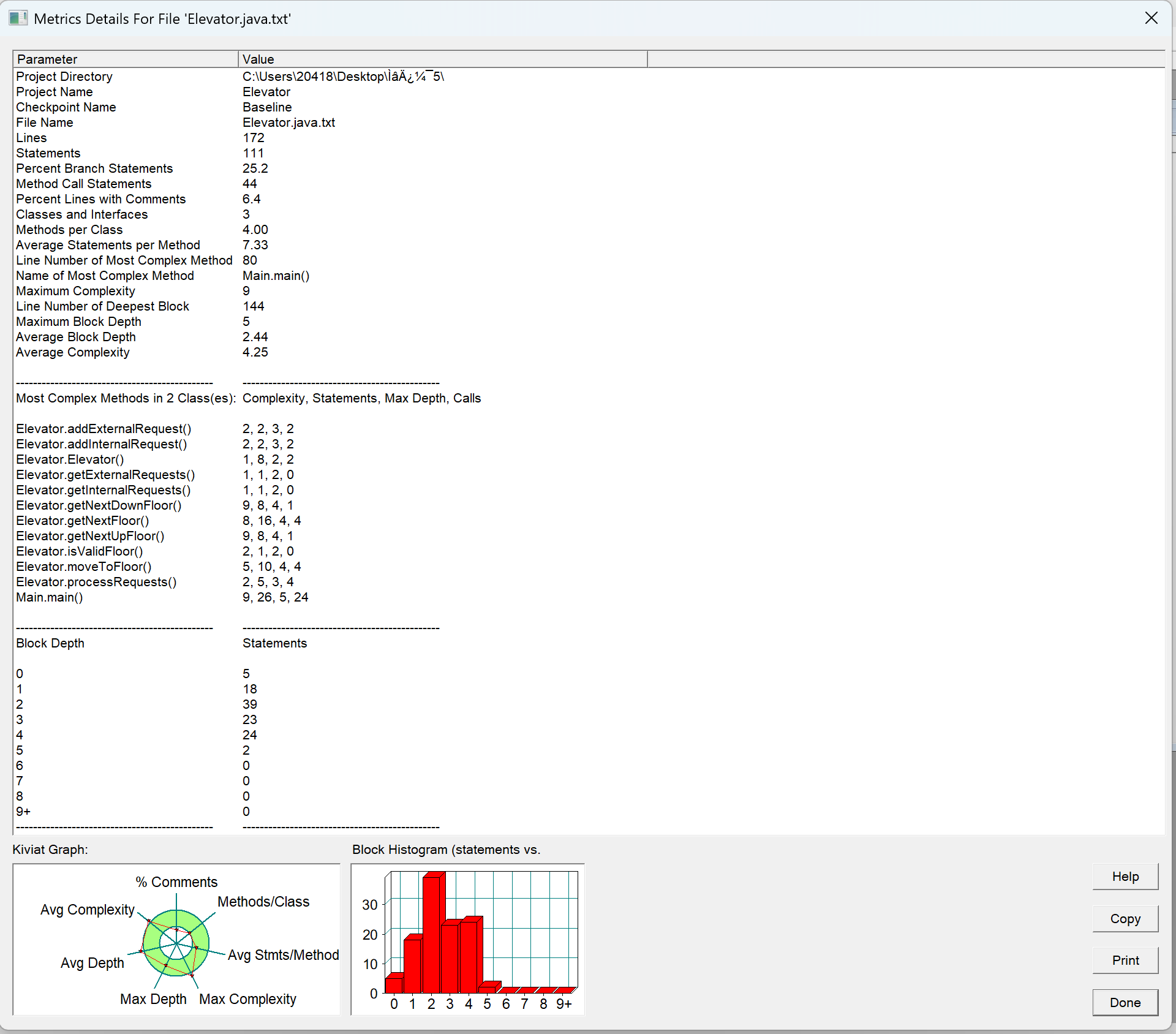Image resolution: width=1176 pixels, height=1034 pixels.
Task: Select the Elevator.processRequests() row
Action: click(x=96, y=582)
